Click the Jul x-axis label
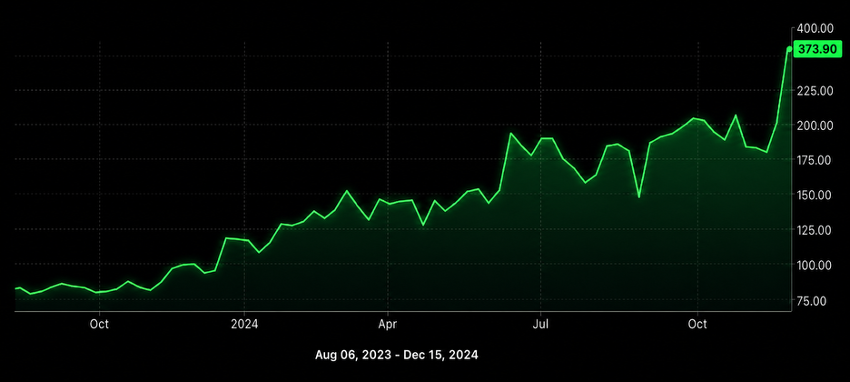850x382 pixels. [x=540, y=325]
